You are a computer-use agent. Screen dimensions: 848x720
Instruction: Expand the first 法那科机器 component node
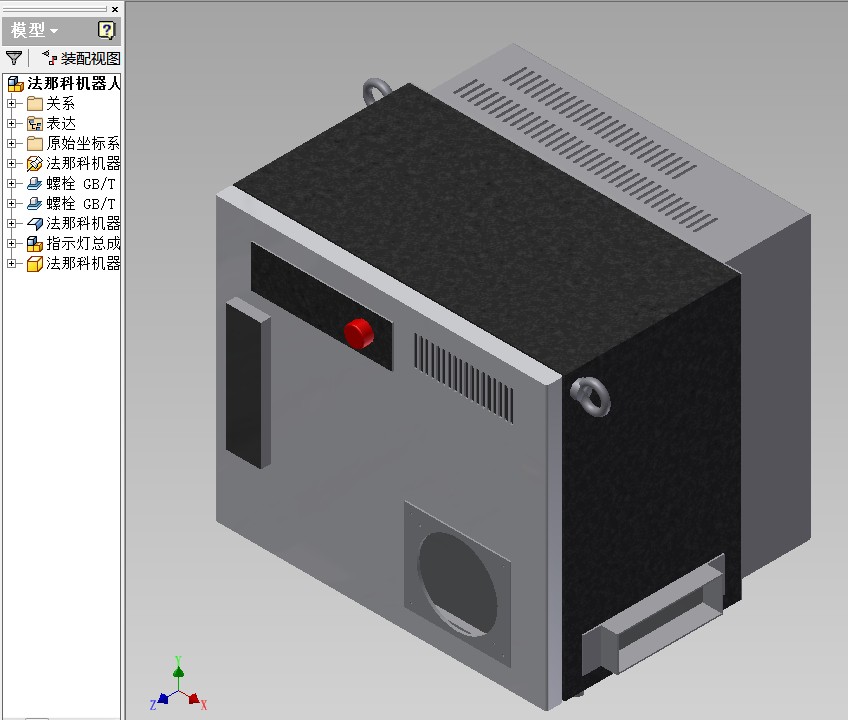tap(11, 163)
